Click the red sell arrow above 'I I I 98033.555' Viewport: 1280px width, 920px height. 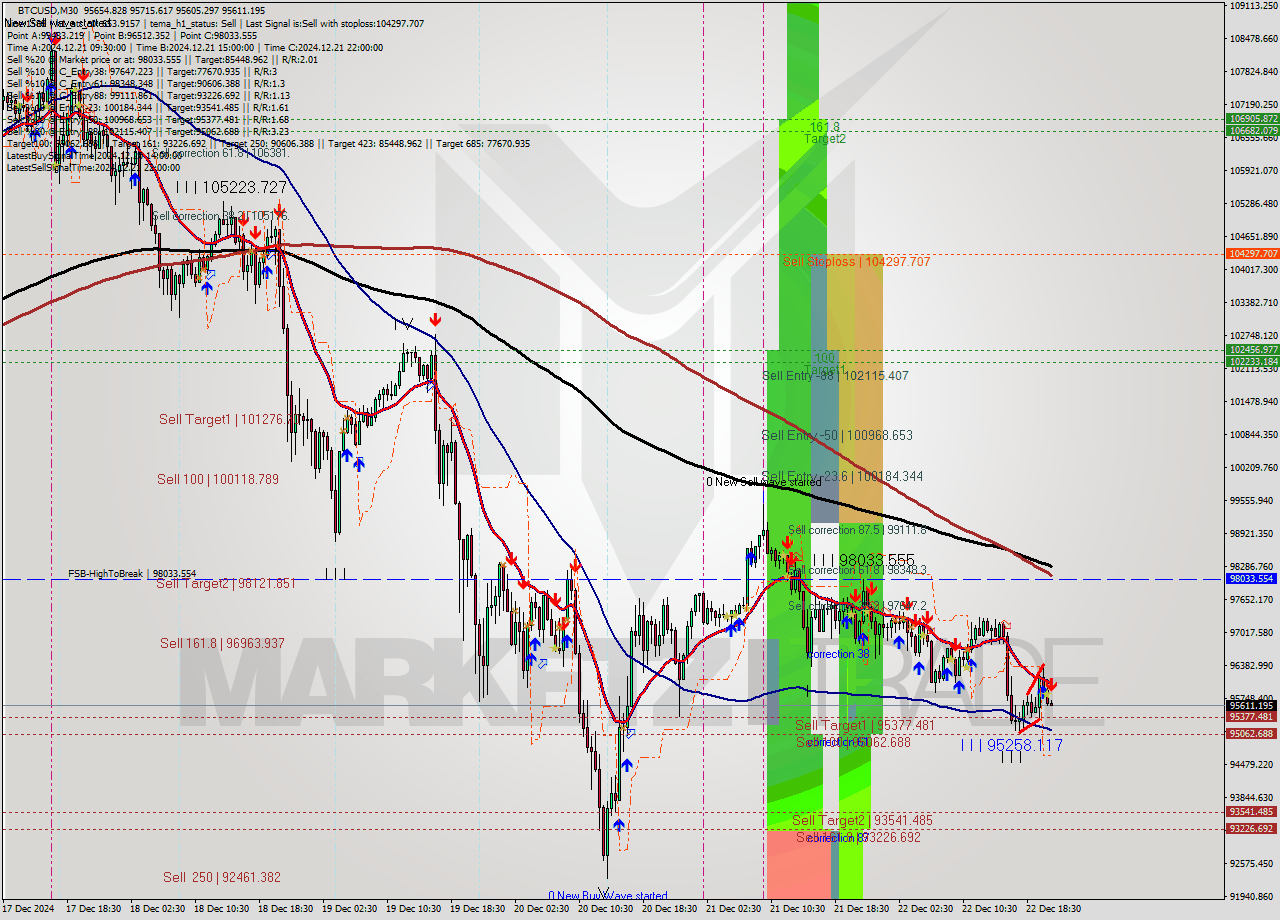(788, 543)
